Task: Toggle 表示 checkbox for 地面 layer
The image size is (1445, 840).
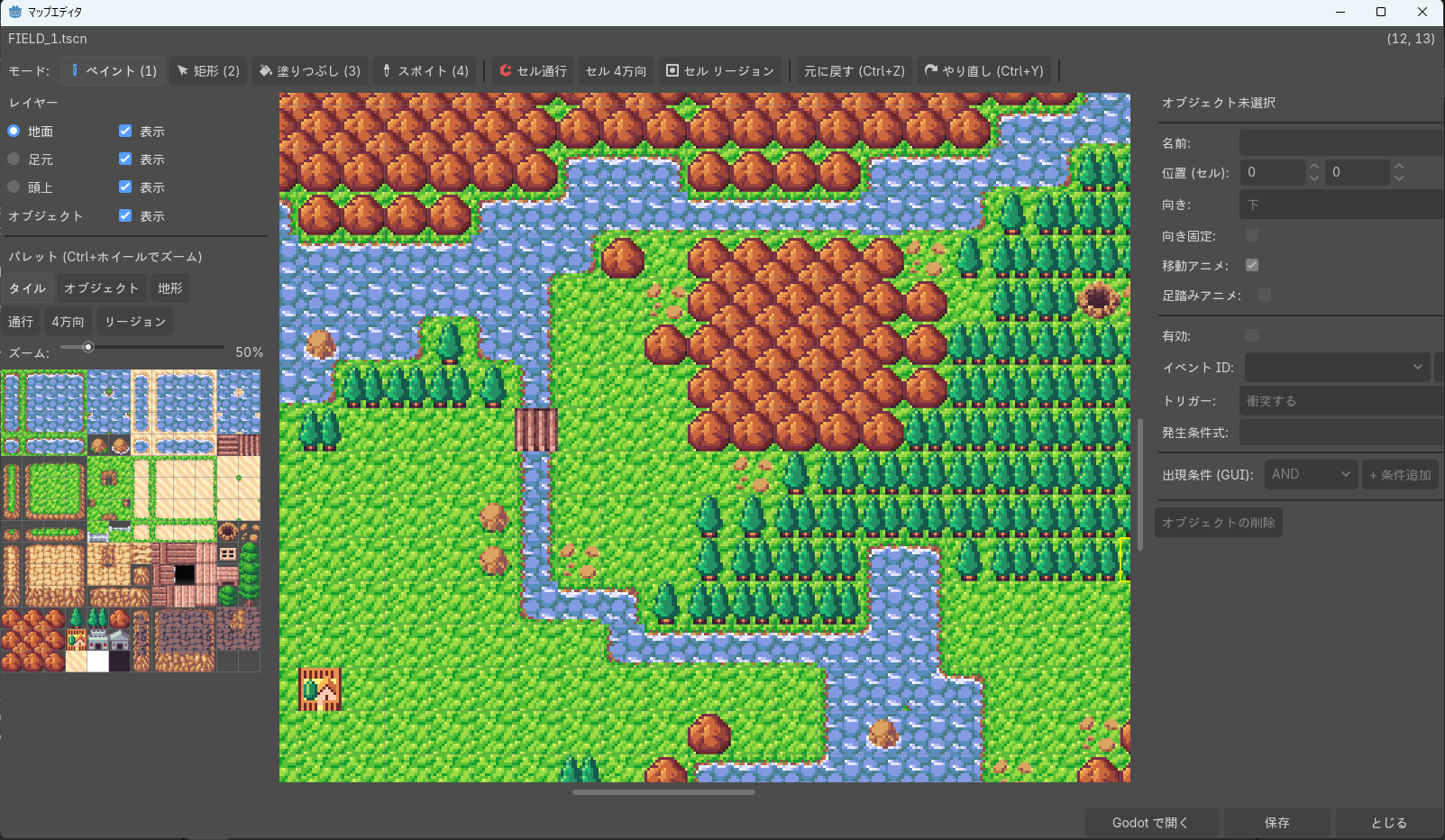Action: (125, 131)
